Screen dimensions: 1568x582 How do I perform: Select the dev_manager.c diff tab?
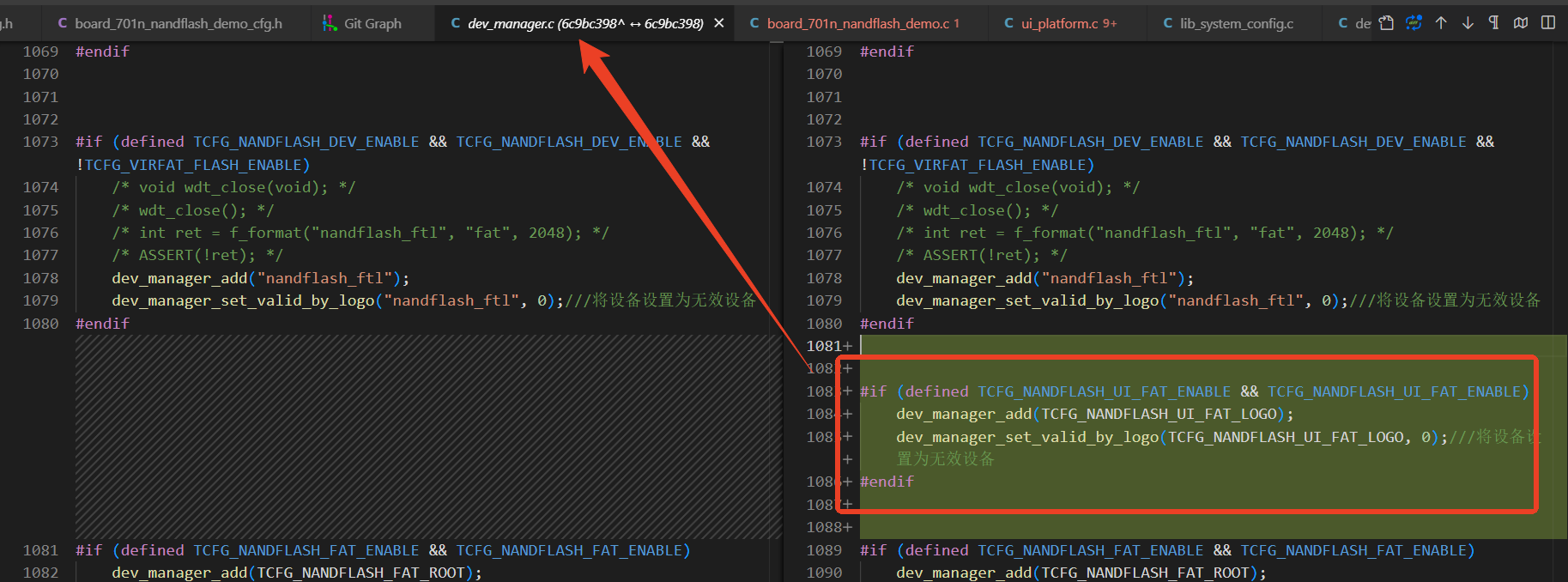pyautogui.click(x=585, y=23)
